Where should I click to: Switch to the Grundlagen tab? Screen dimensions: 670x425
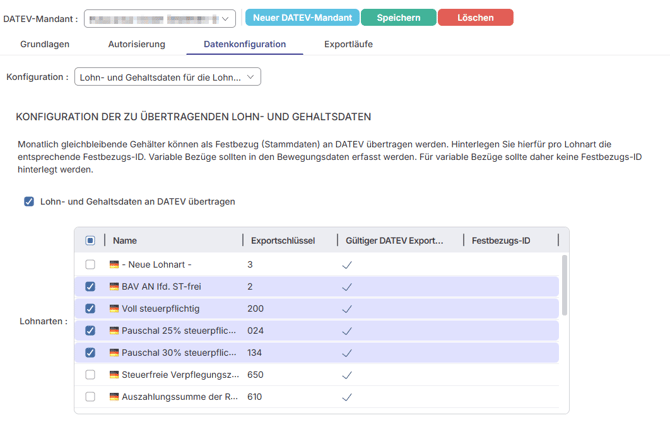pyautogui.click(x=45, y=44)
